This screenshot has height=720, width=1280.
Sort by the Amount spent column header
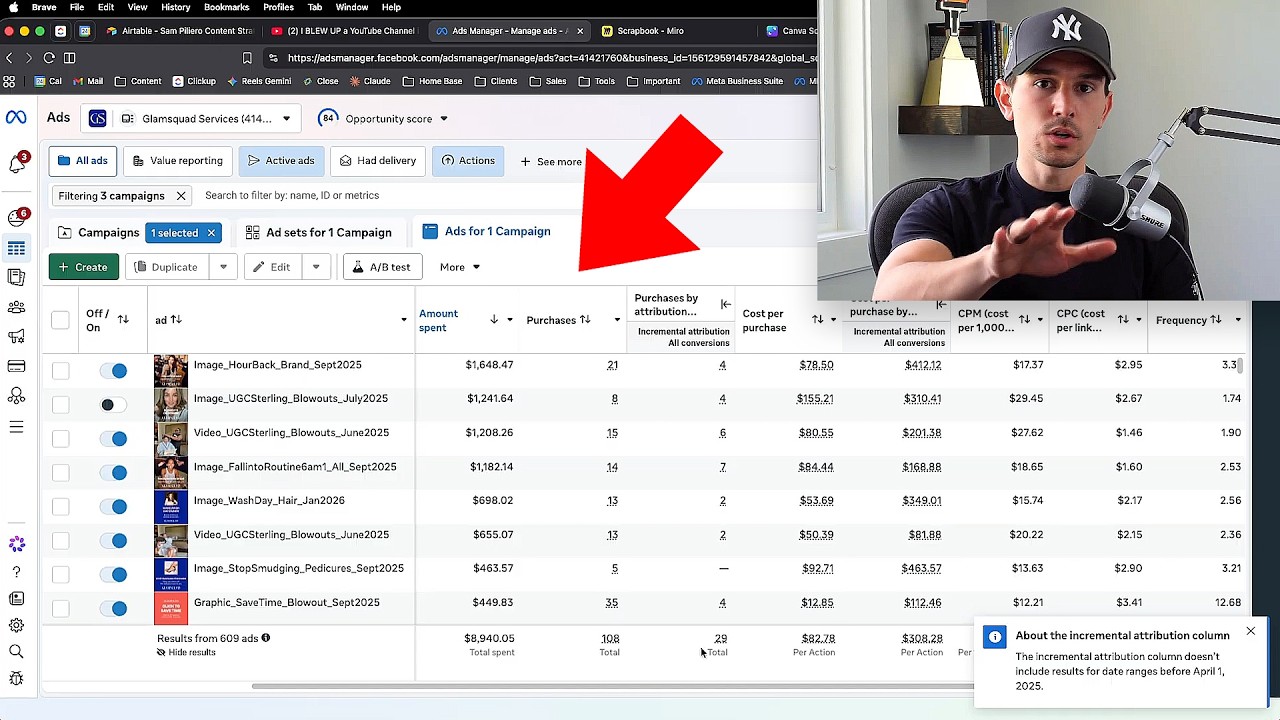438,320
